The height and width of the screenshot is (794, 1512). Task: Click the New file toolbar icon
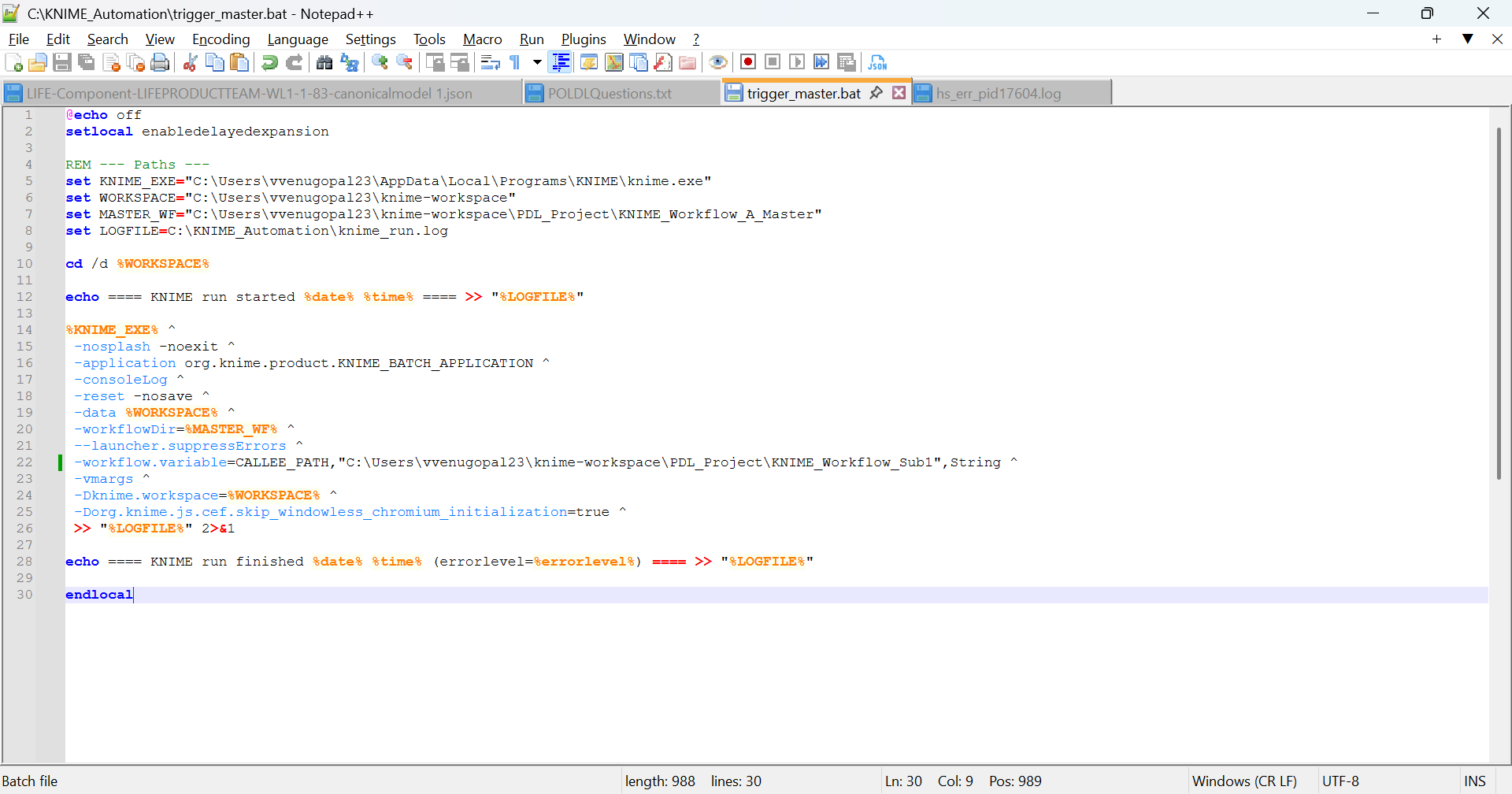click(x=13, y=63)
